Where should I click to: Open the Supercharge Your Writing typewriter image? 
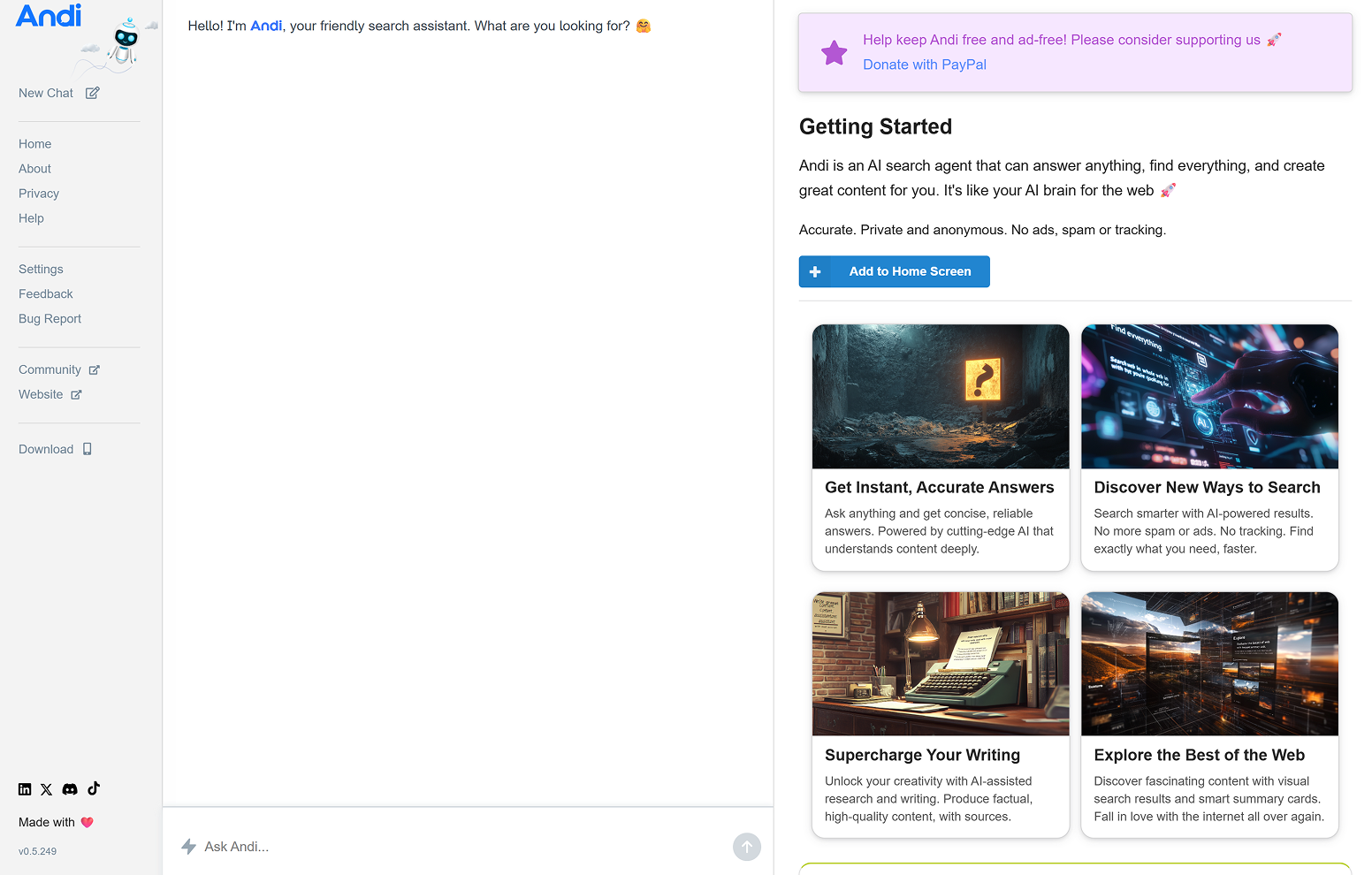coord(941,664)
